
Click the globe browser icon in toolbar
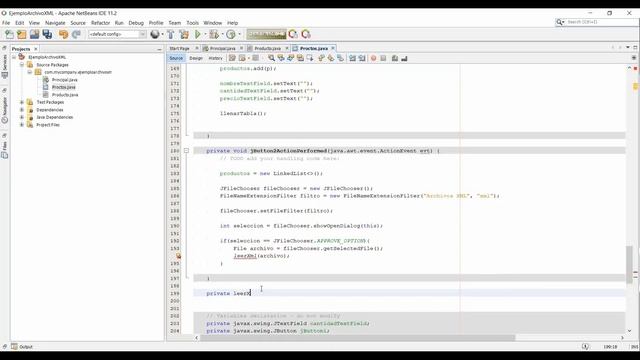(x=155, y=34)
